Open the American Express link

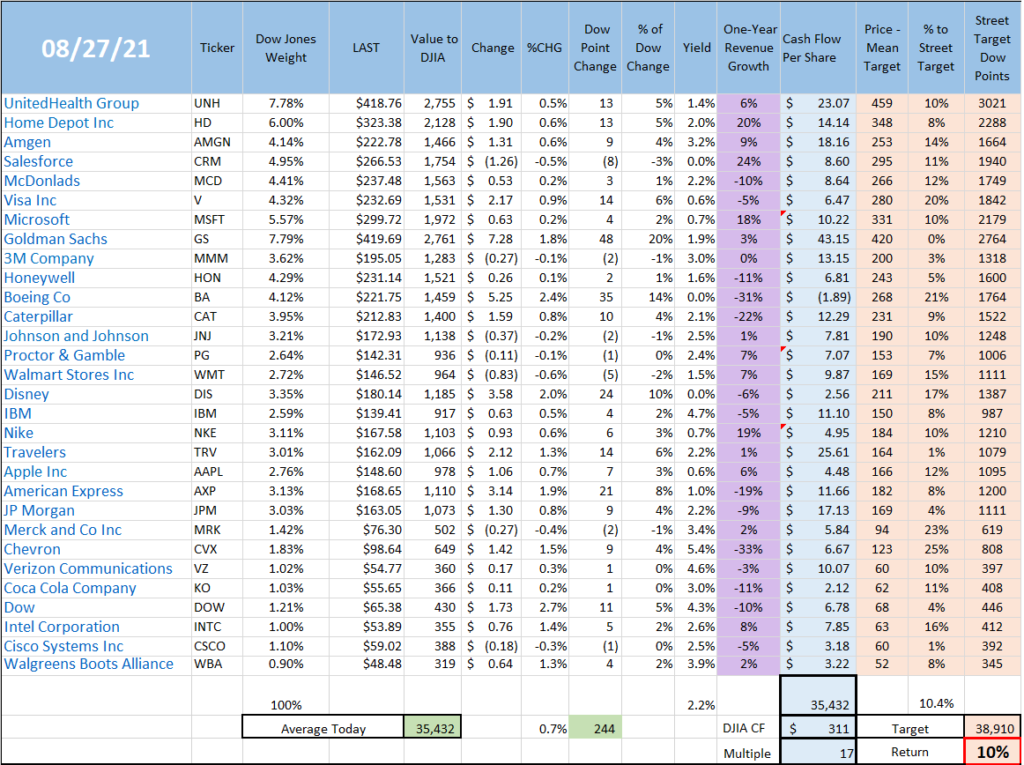click(63, 491)
